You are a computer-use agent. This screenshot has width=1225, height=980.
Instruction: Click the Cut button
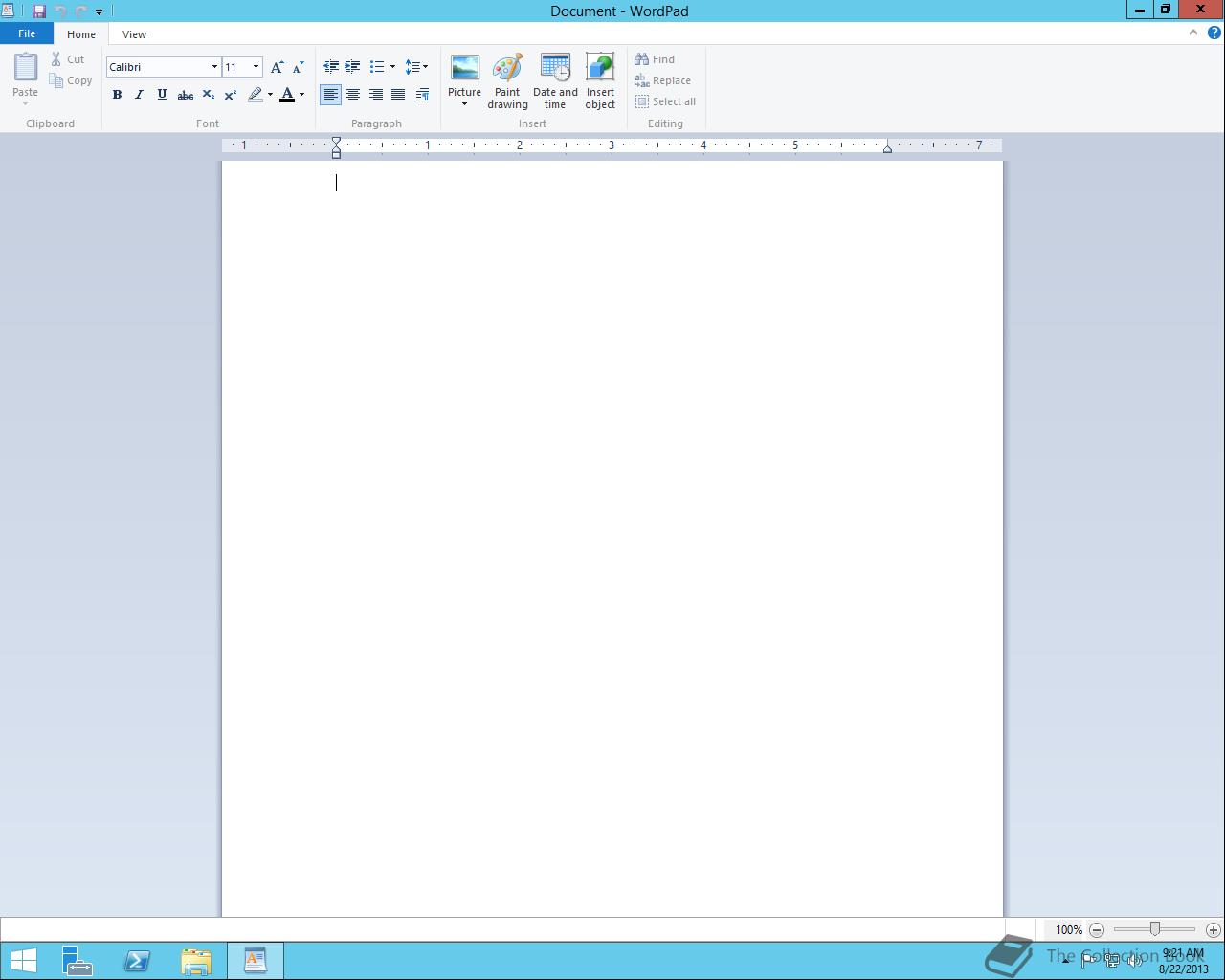point(68,59)
